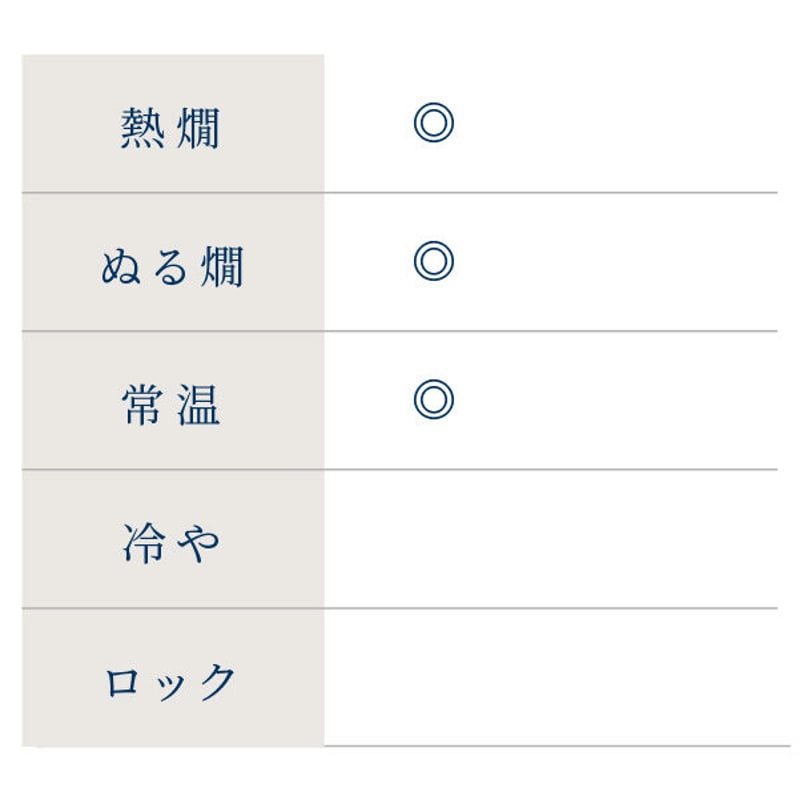Click the divider line between 冷や and ロック
The image size is (800, 800).
pos(399,608)
